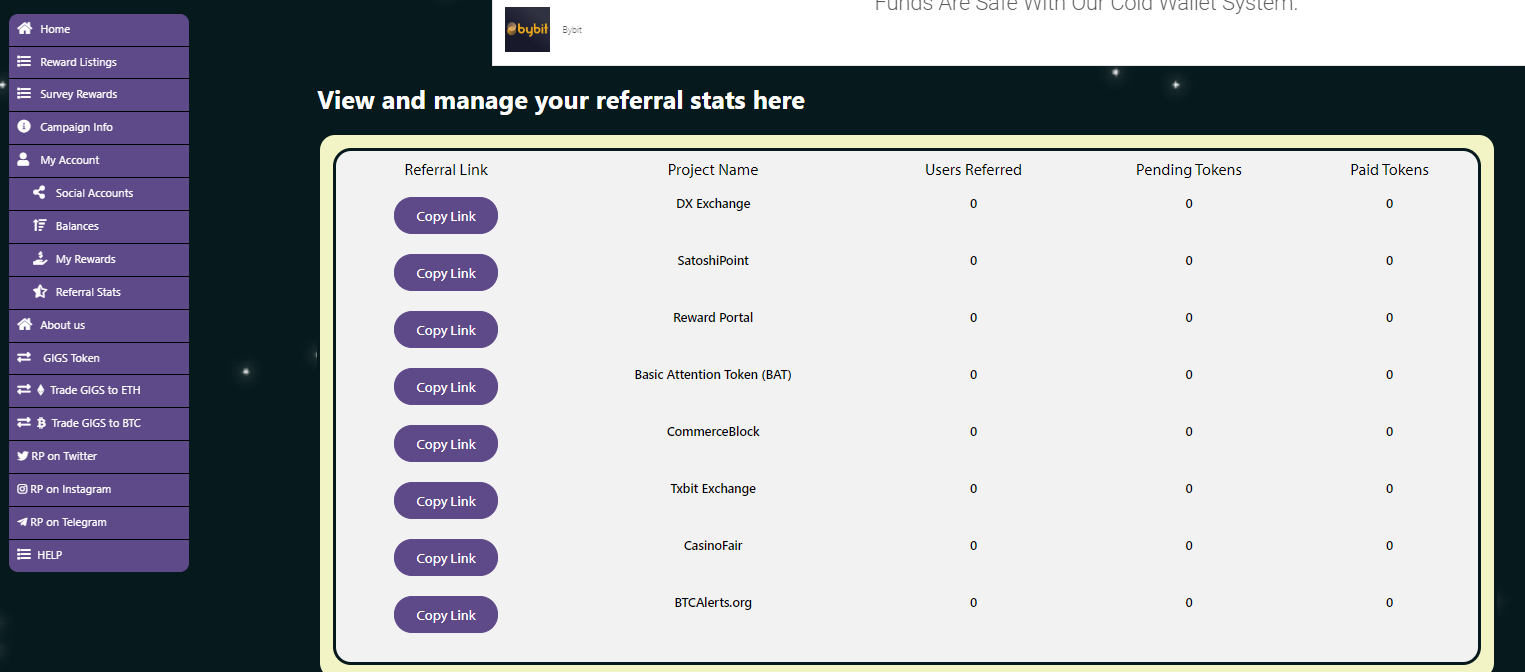
Task: Click the Campaign Info info icon
Action: 24,127
